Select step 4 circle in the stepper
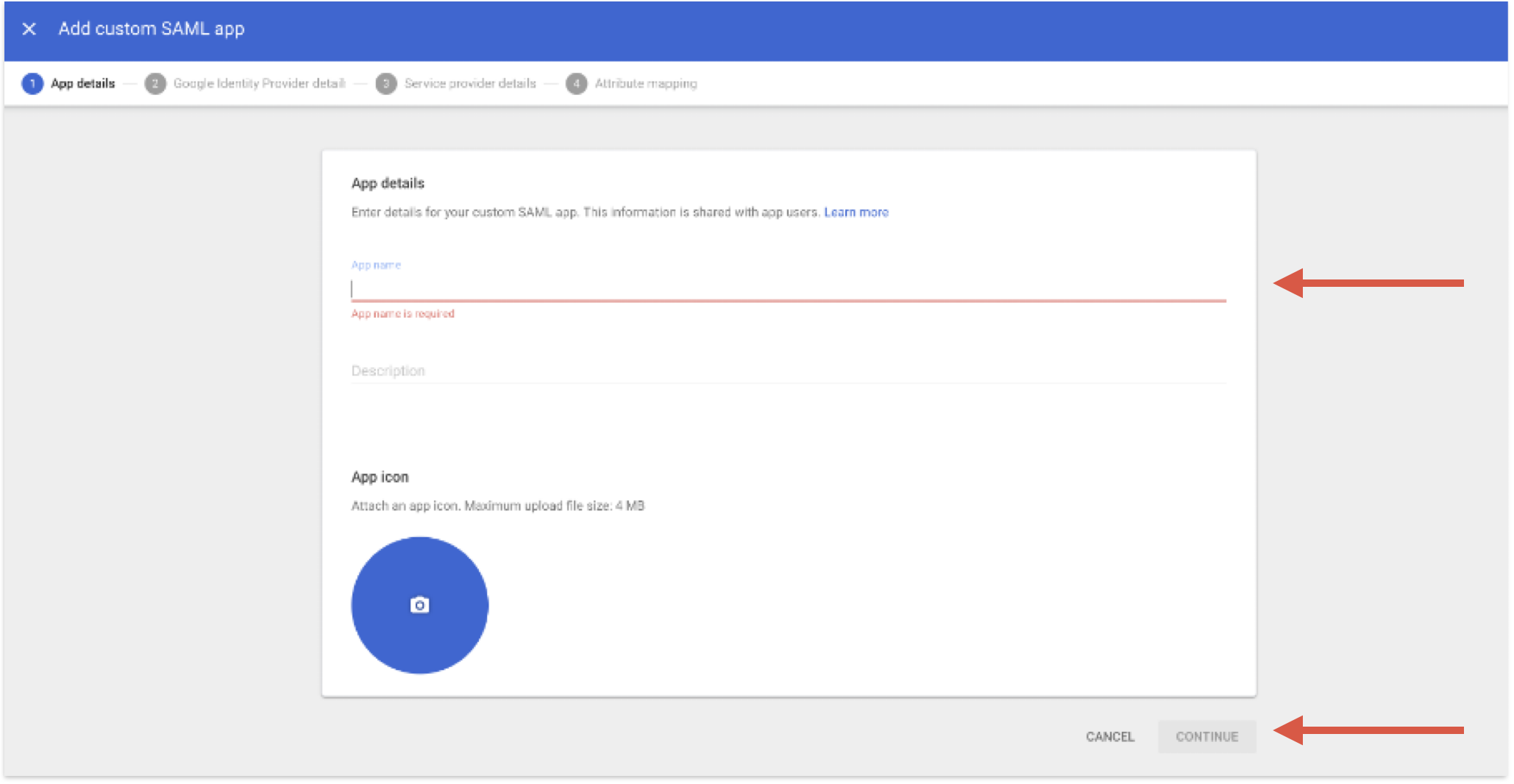This screenshot has height=784, width=1514. (577, 84)
